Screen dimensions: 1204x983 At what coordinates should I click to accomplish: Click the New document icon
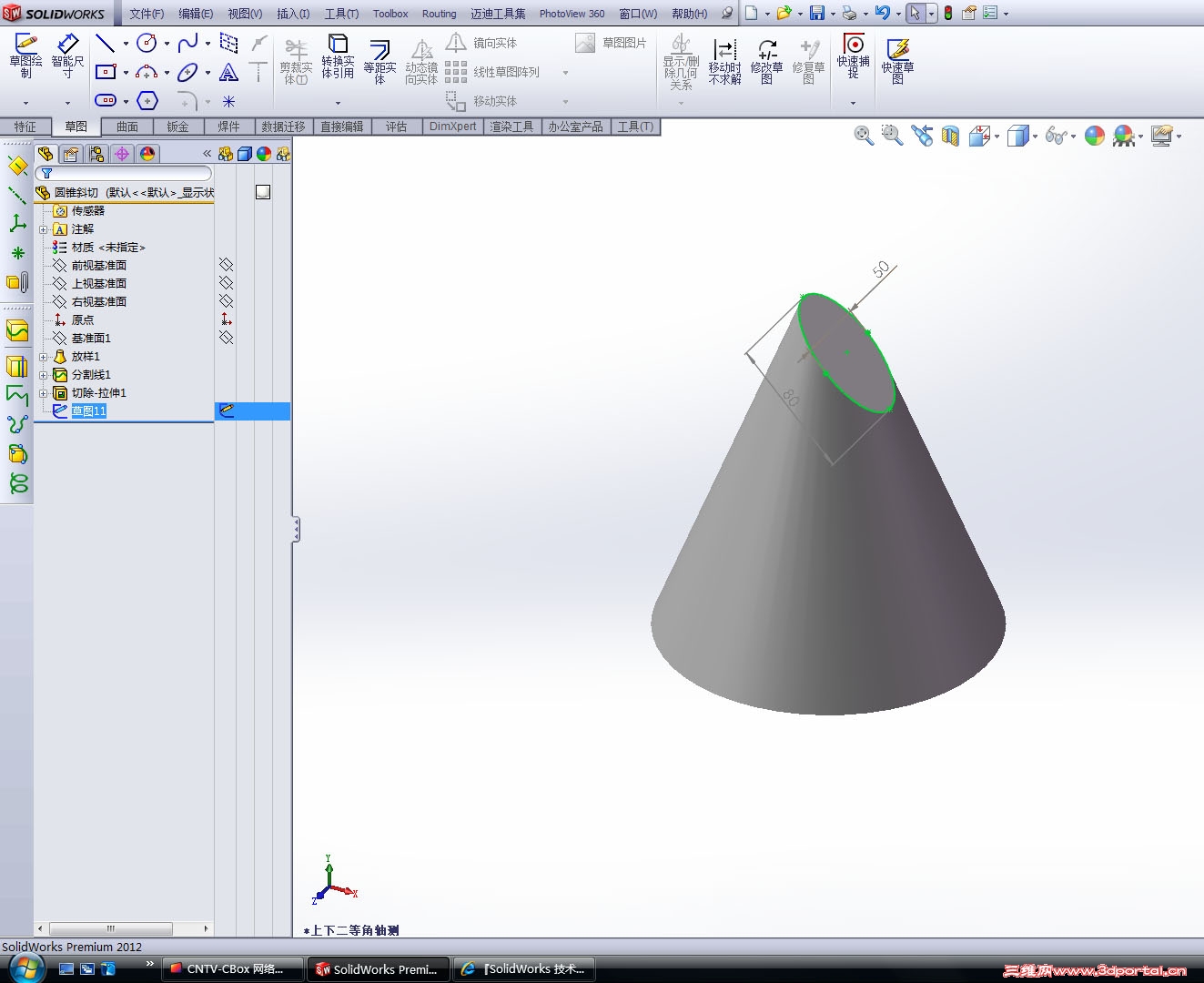[x=752, y=13]
